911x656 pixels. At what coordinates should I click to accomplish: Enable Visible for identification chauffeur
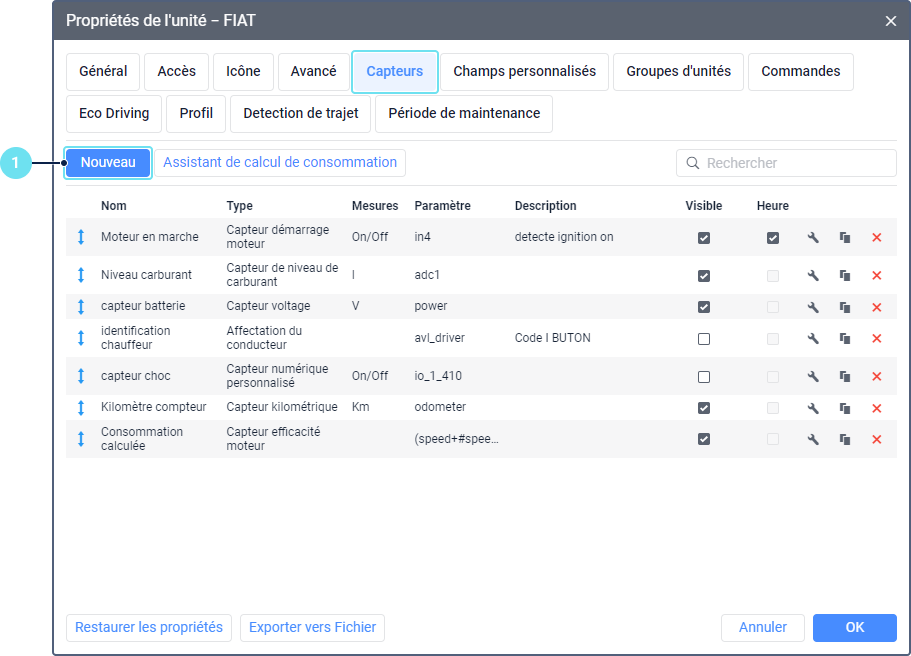point(704,339)
